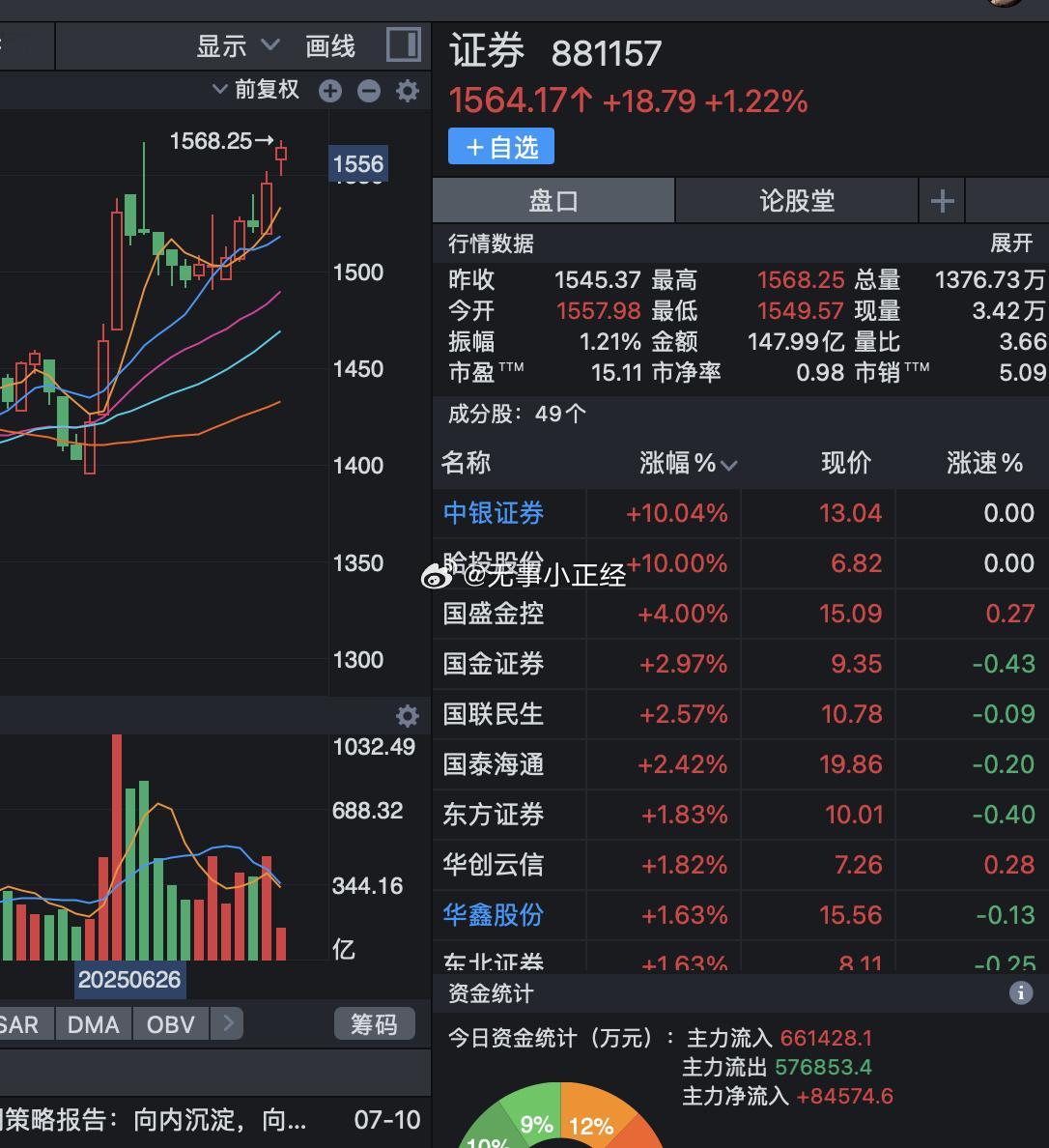Image resolution: width=1049 pixels, height=1148 pixels.
Task: Click 证券 881157 sector title
Action: [555, 52]
